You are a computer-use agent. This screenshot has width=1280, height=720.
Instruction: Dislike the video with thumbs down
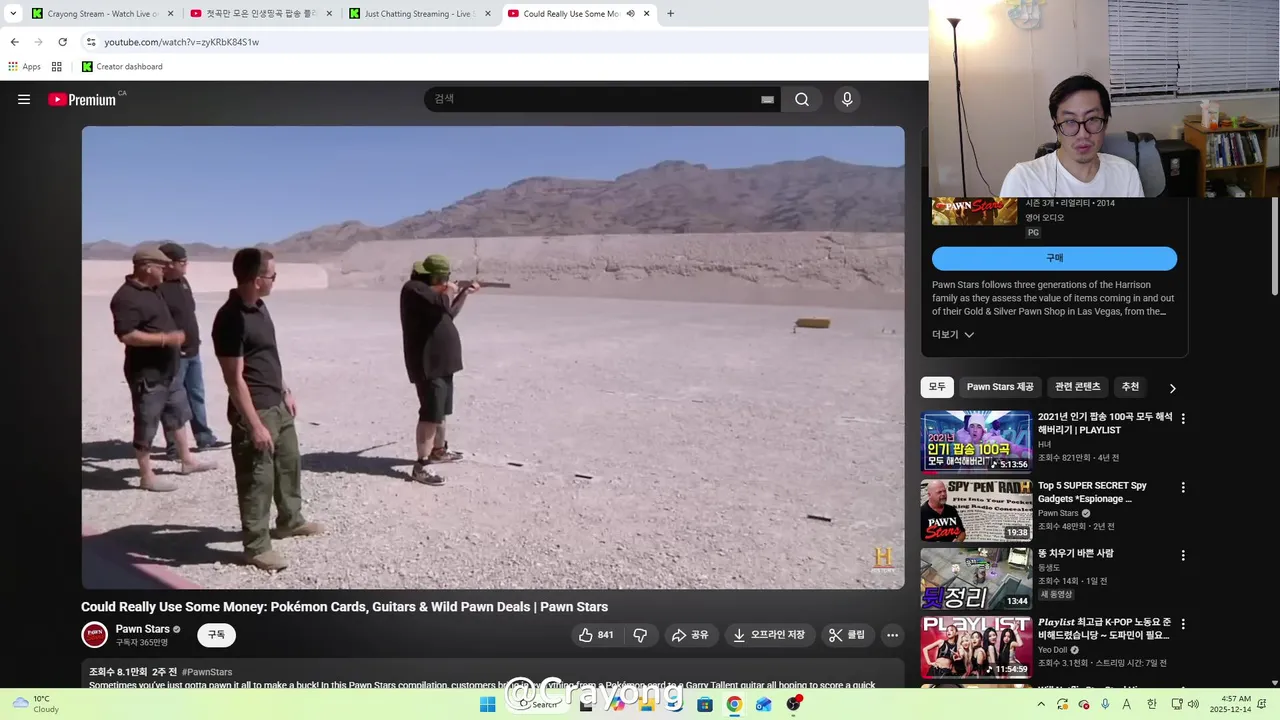click(x=640, y=635)
